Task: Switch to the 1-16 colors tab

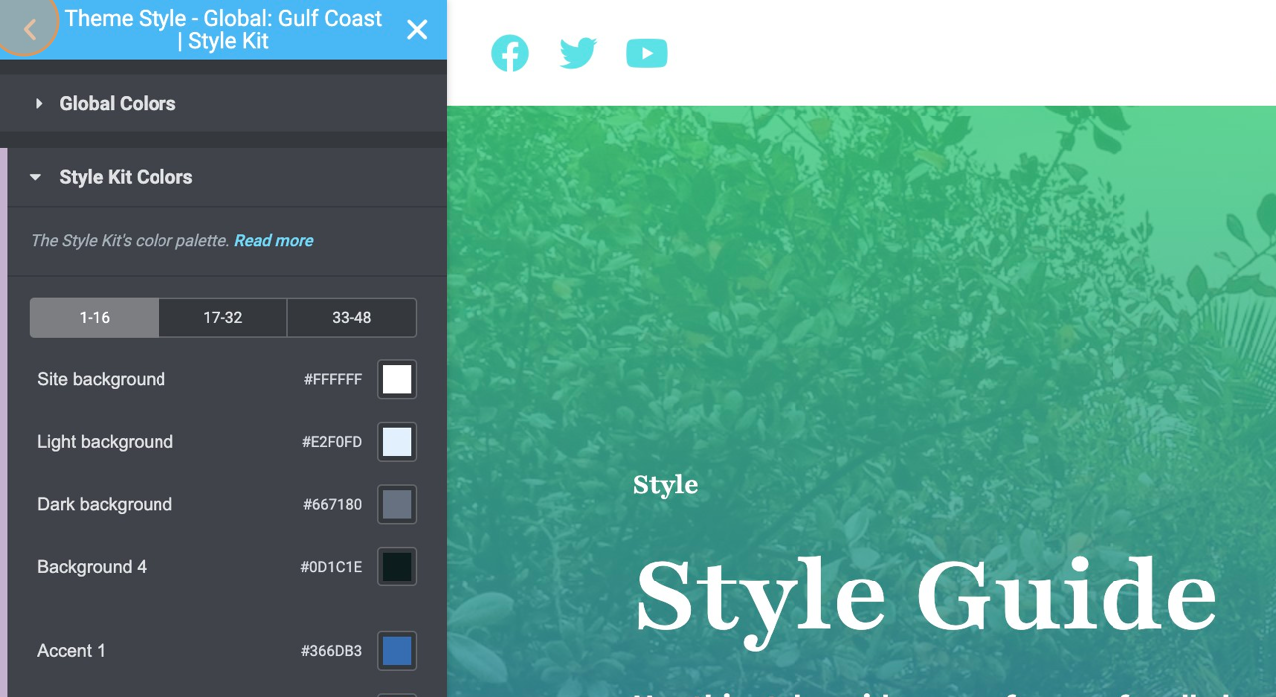Action: (x=94, y=317)
